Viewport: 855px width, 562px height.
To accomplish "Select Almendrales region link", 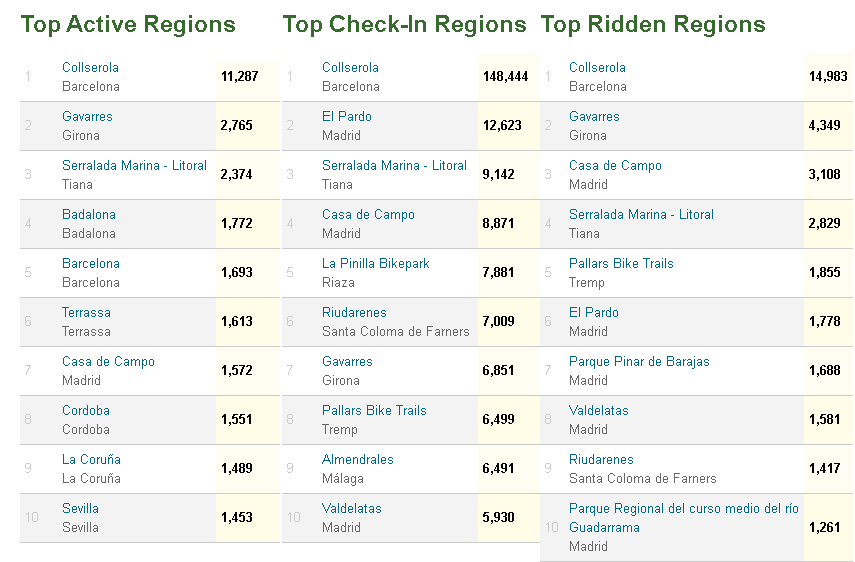I will coord(357,460).
